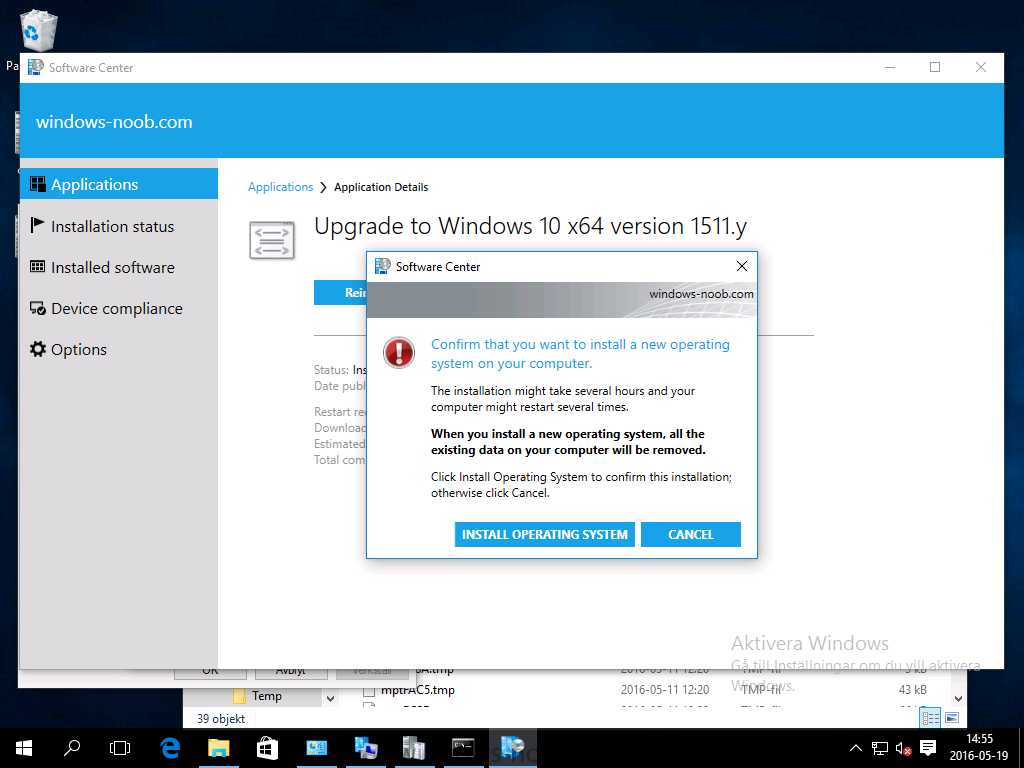Image resolution: width=1024 pixels, height=768 pixels.
Task: Open Task View from the taskbar
Action: click(120, 748)
